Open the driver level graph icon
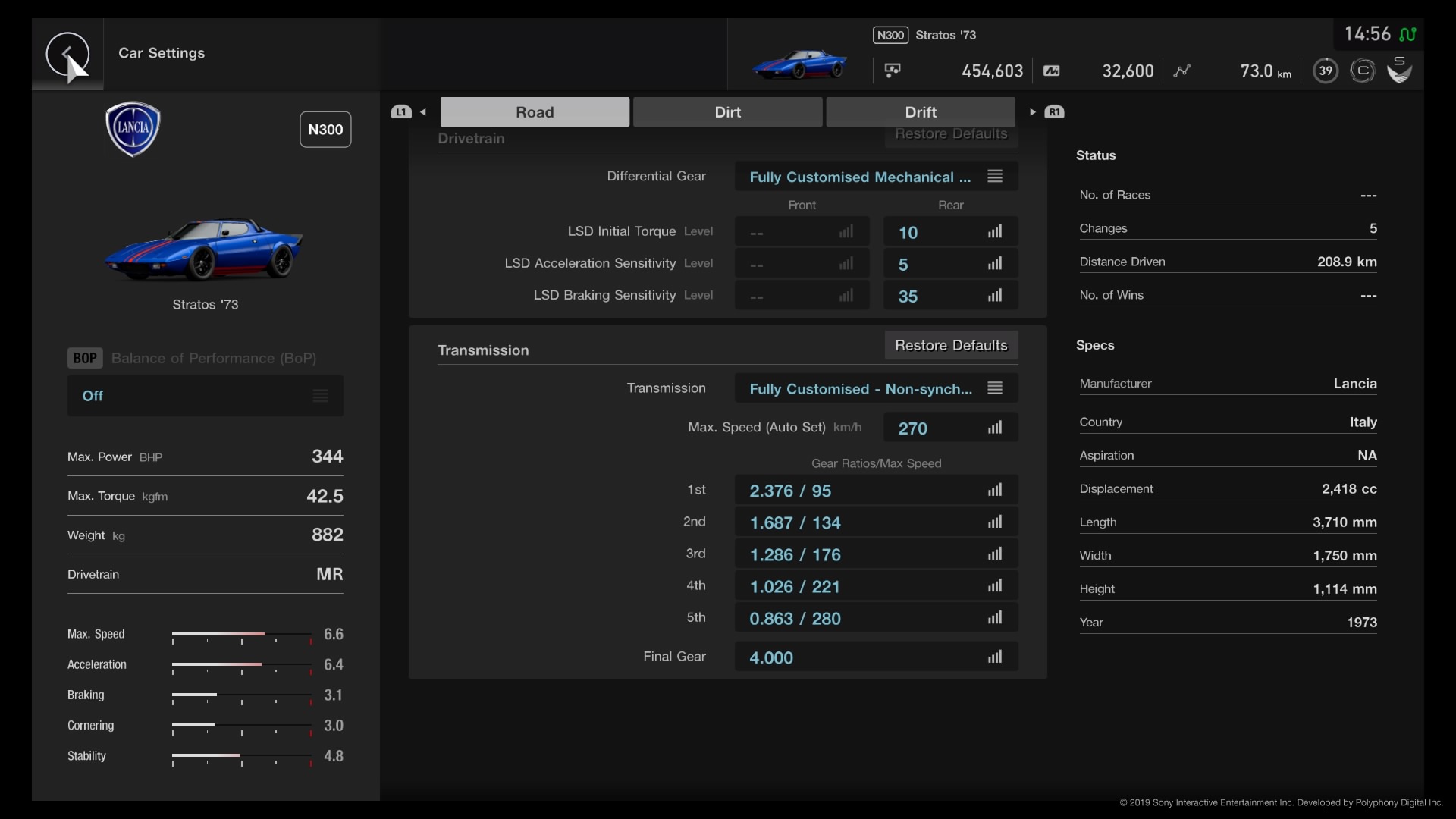Image resolution: width=1456 pixels, height=819 pixels. [x=1183, y=70]
